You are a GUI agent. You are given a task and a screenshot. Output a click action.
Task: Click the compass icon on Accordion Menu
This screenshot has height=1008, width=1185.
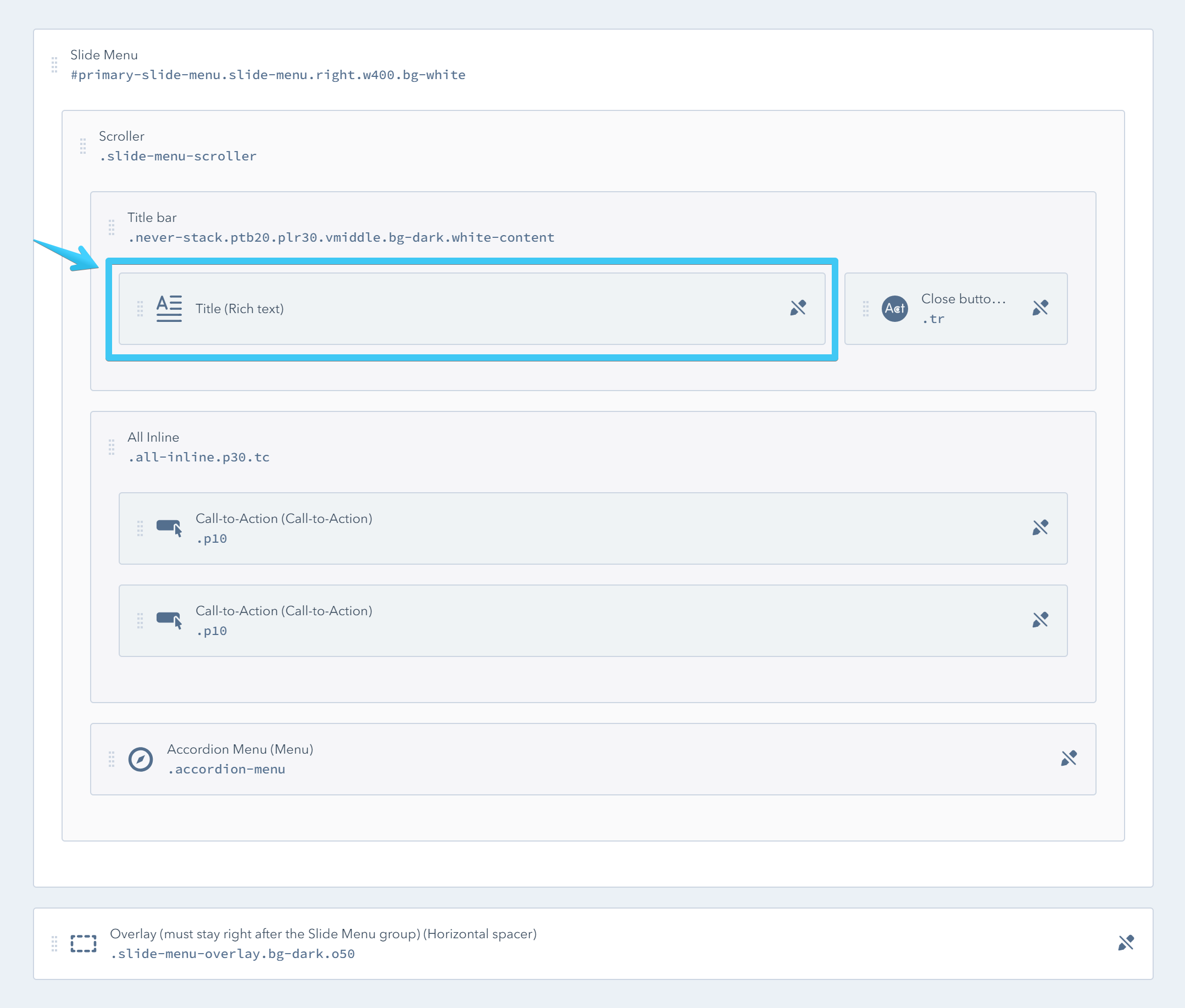[x=141, y=759]
